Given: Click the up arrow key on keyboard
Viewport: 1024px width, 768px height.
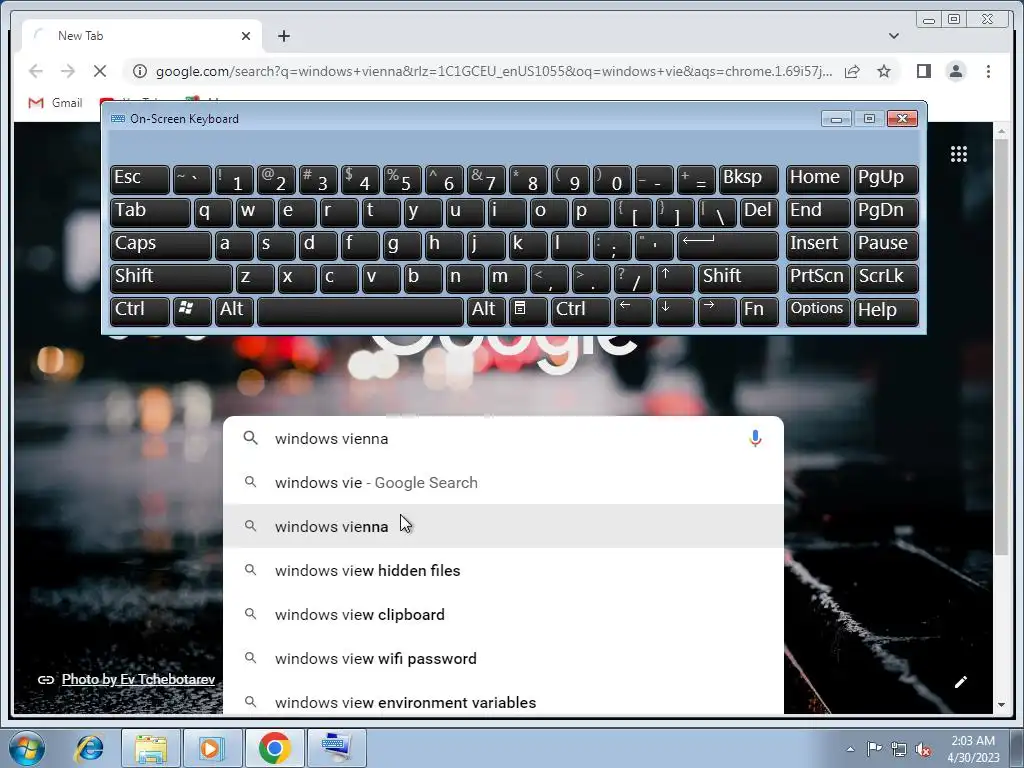Looking at the screenshot, I should 675,278.
